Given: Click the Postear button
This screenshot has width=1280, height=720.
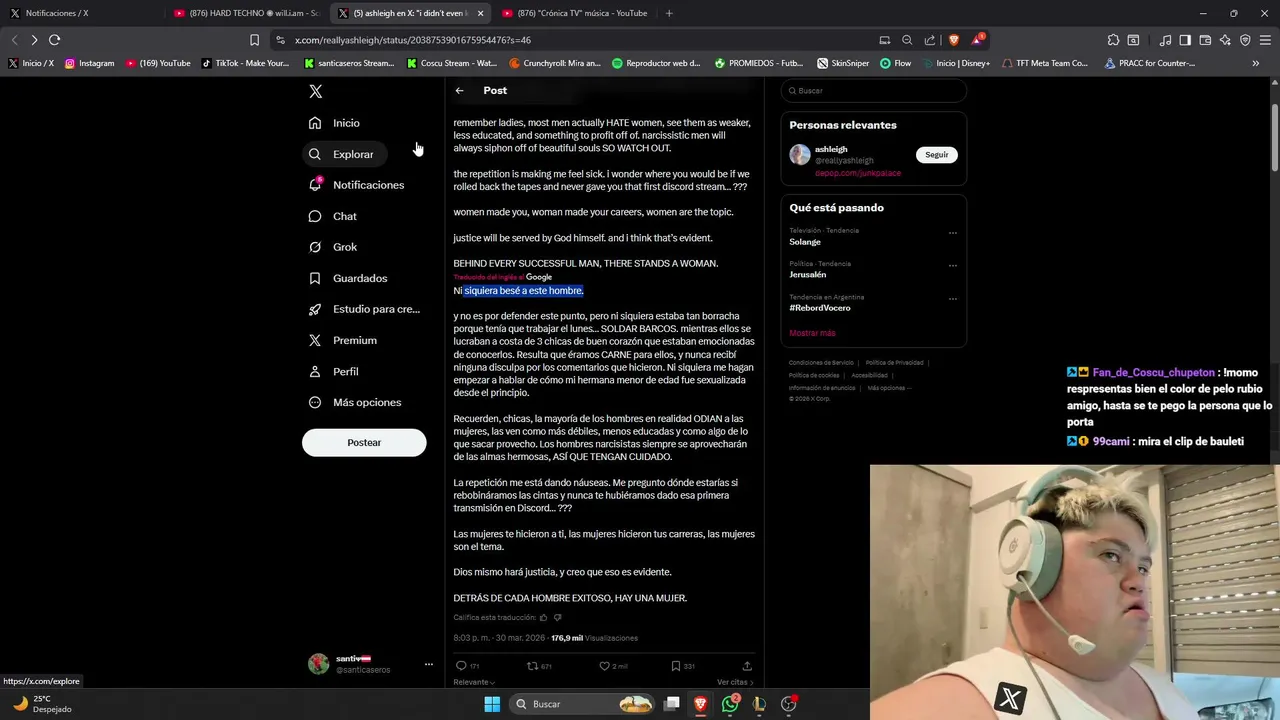Looking at the screenshot, I should click(x=364, y=442).
